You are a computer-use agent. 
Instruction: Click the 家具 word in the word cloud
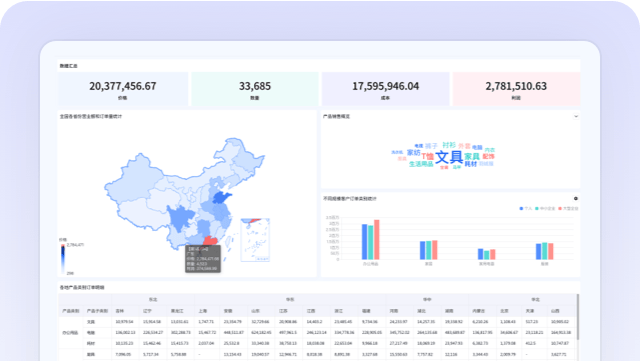472,156
